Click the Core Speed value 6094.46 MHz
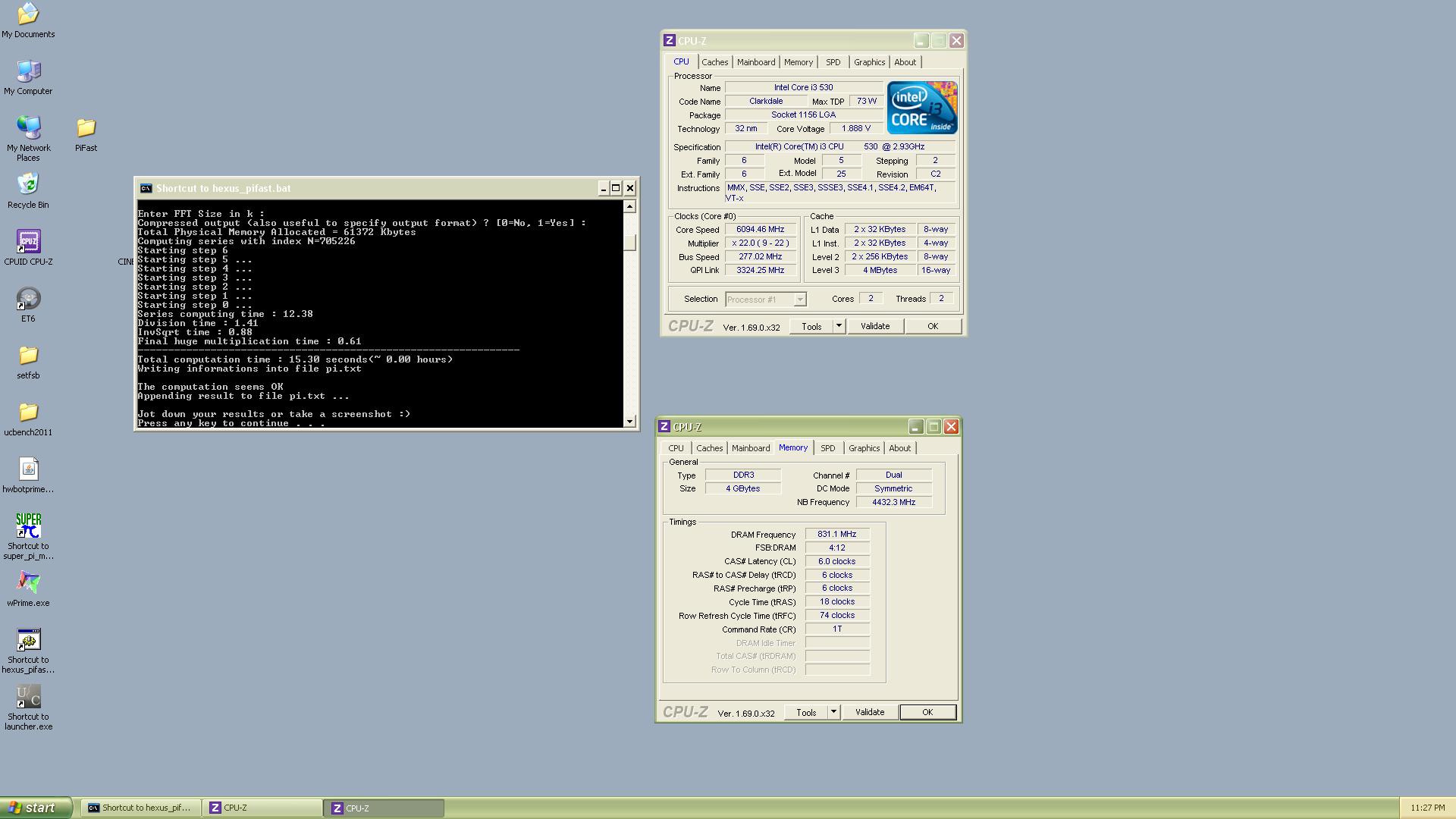This screenshot has width=1456, height=819. [x=761, y=229]
